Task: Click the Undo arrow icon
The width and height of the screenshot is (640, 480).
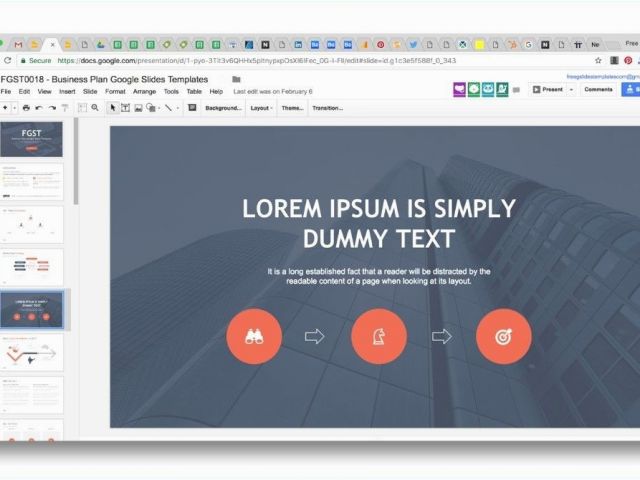Action: 39,107
